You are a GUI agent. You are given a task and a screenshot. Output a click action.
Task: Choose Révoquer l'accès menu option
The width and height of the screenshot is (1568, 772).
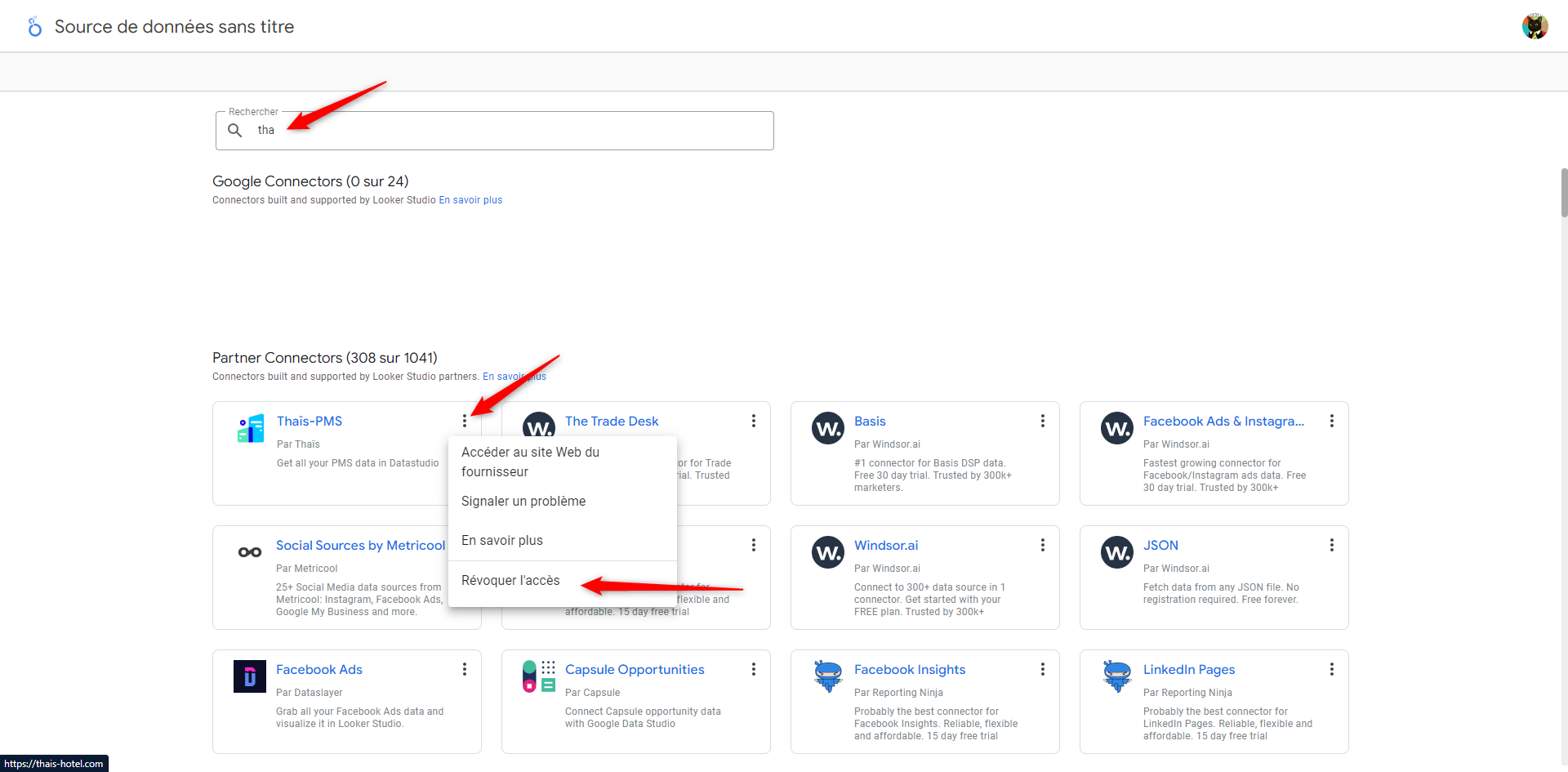tap(563, 580)
